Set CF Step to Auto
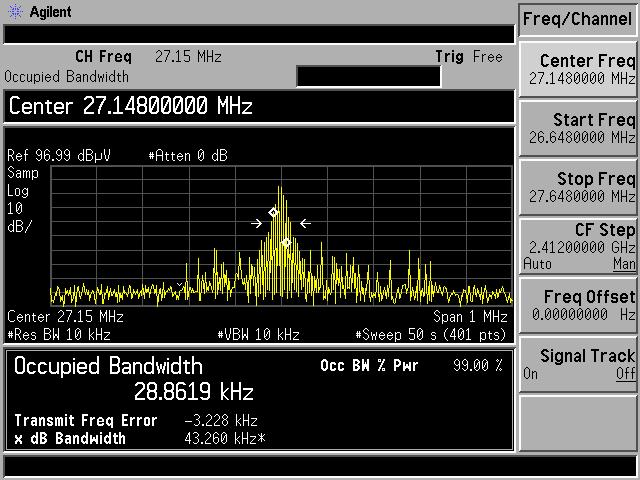Viewport: 640px width, 480px height. 536,264
